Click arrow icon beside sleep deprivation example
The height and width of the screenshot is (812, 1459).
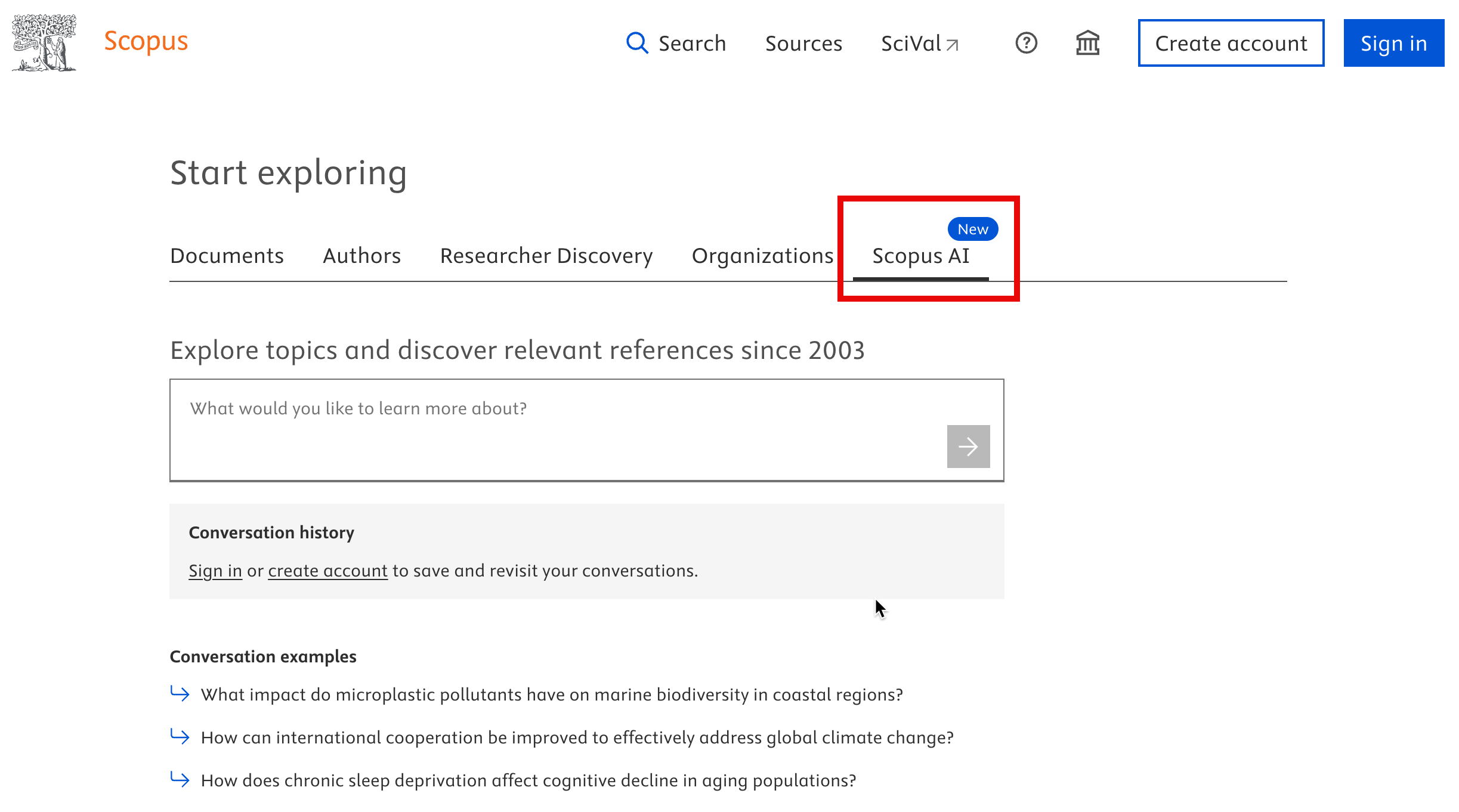[180, 779]
